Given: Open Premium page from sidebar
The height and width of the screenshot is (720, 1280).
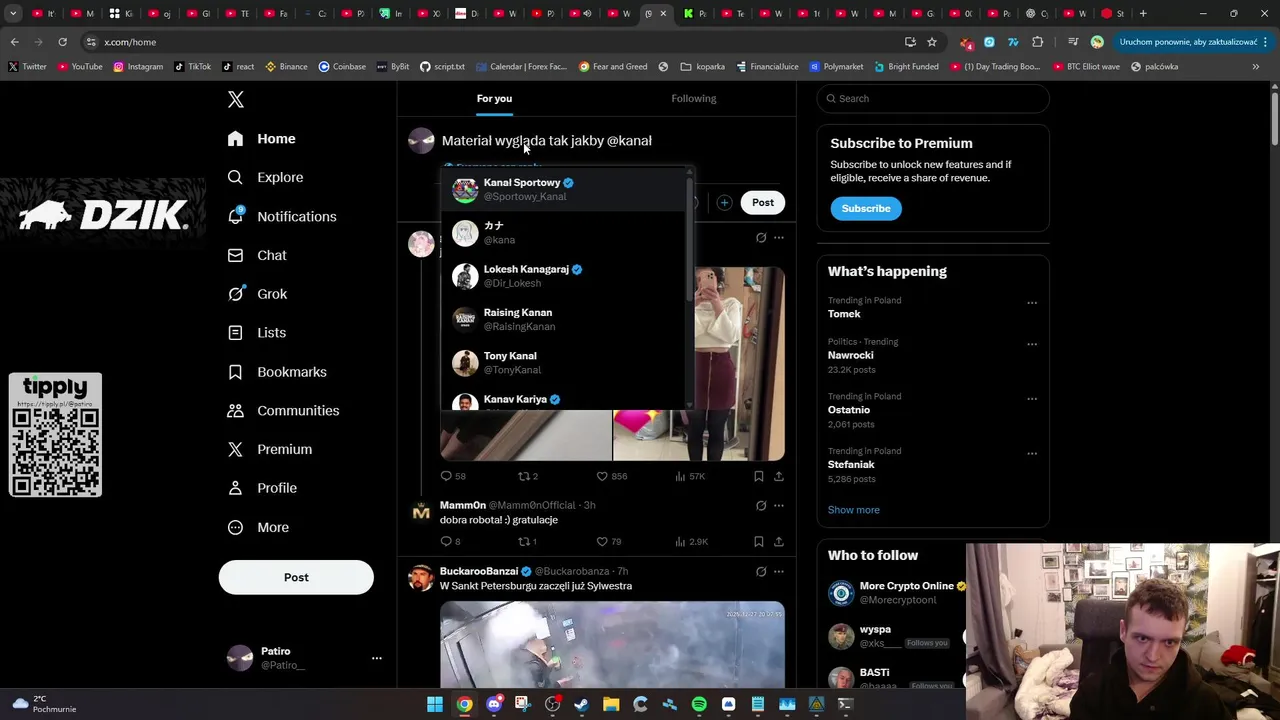Looking at the screenshot, I should click(x=270, y=449).
